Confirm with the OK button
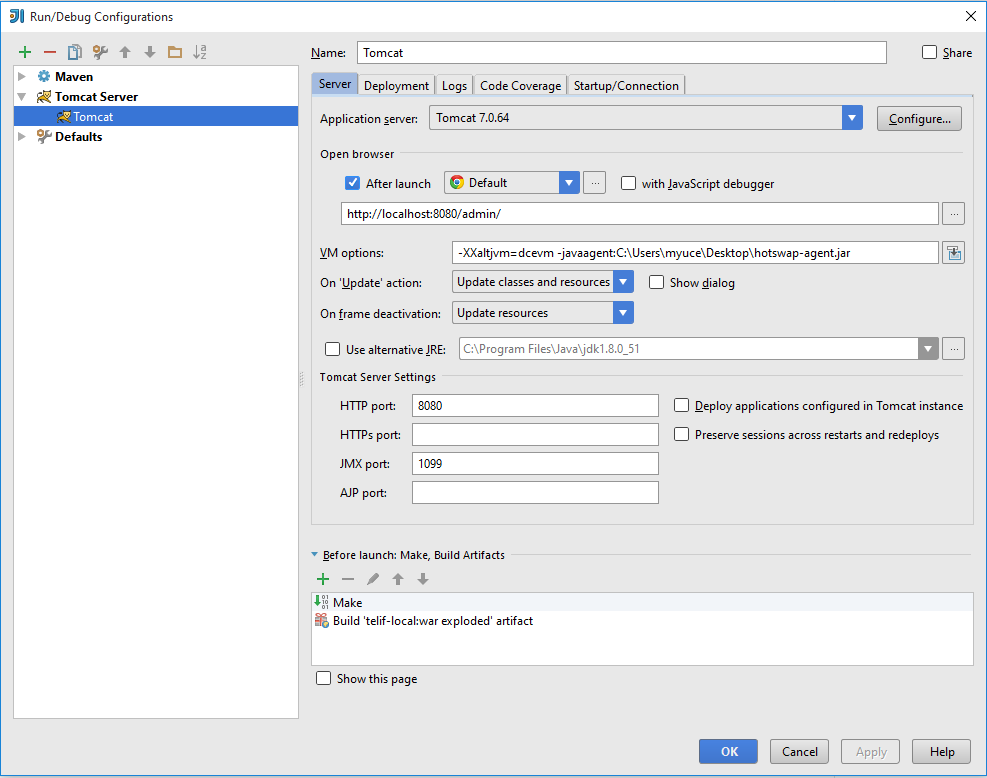 point(728,752)
